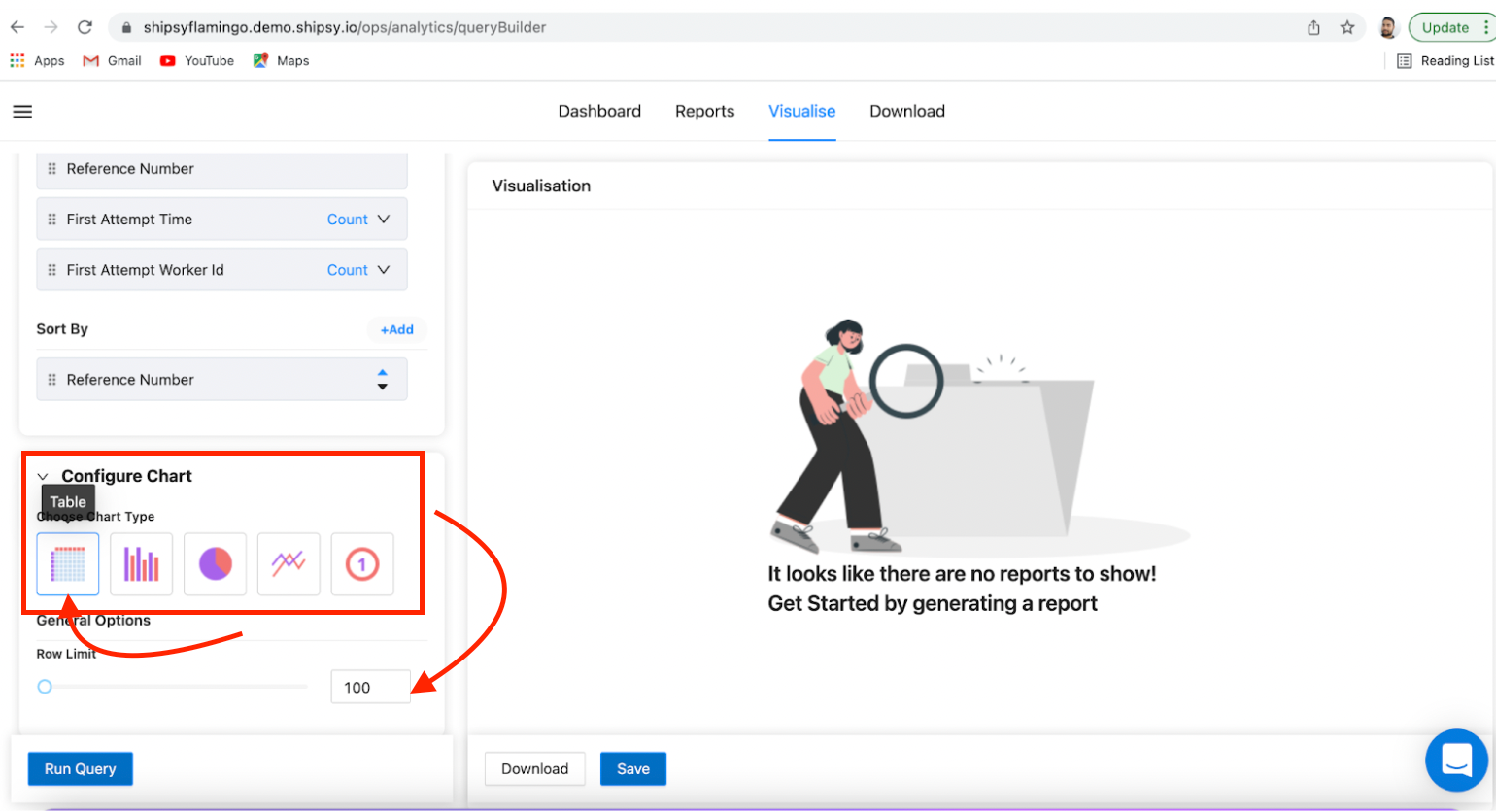Image resolution: width=1496 pixels, height=812 pixels.
Task: Pick the pie chart type icon
Action: (x=215, y=563)
